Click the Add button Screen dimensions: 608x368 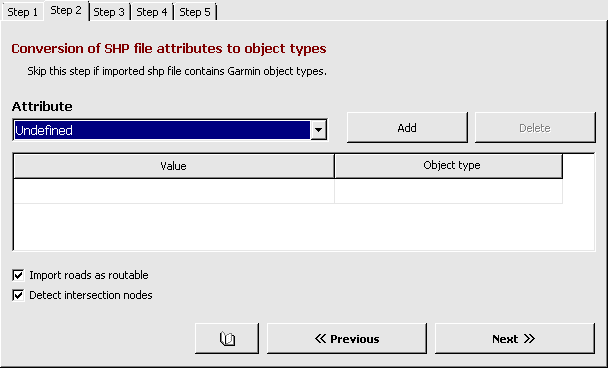click(407, 128)
